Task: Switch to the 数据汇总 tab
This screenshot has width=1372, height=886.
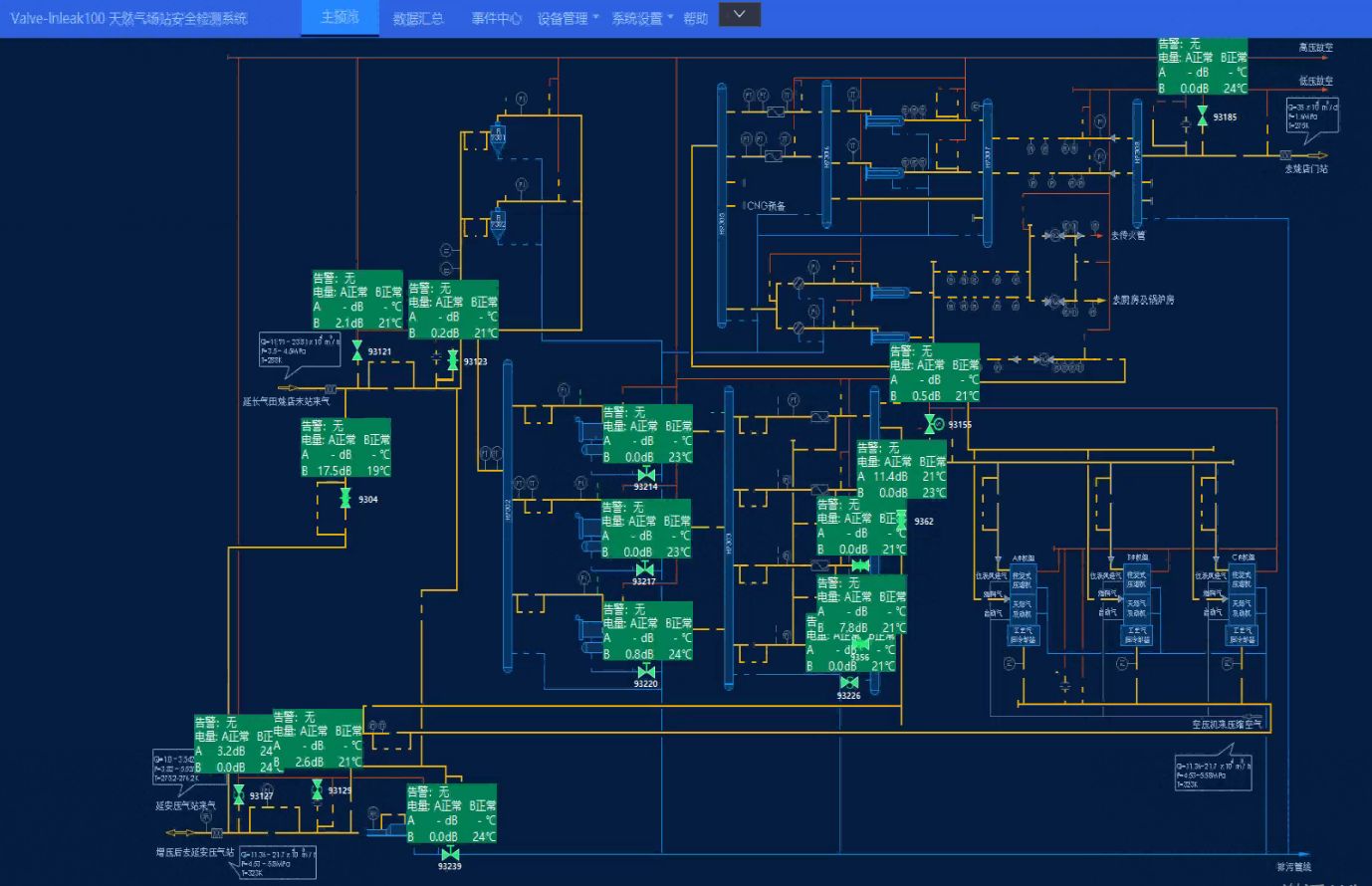Action: click(418, 19)
